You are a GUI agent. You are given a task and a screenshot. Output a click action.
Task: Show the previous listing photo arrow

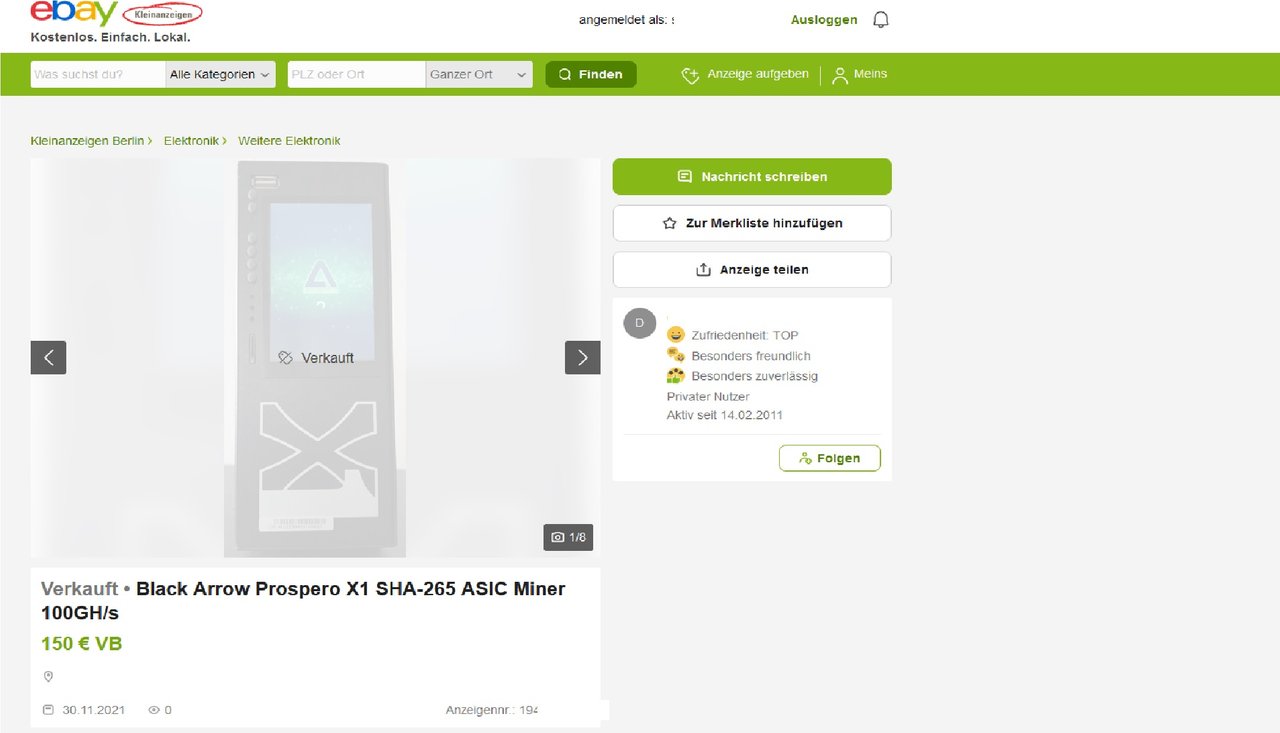coord(48,358)
